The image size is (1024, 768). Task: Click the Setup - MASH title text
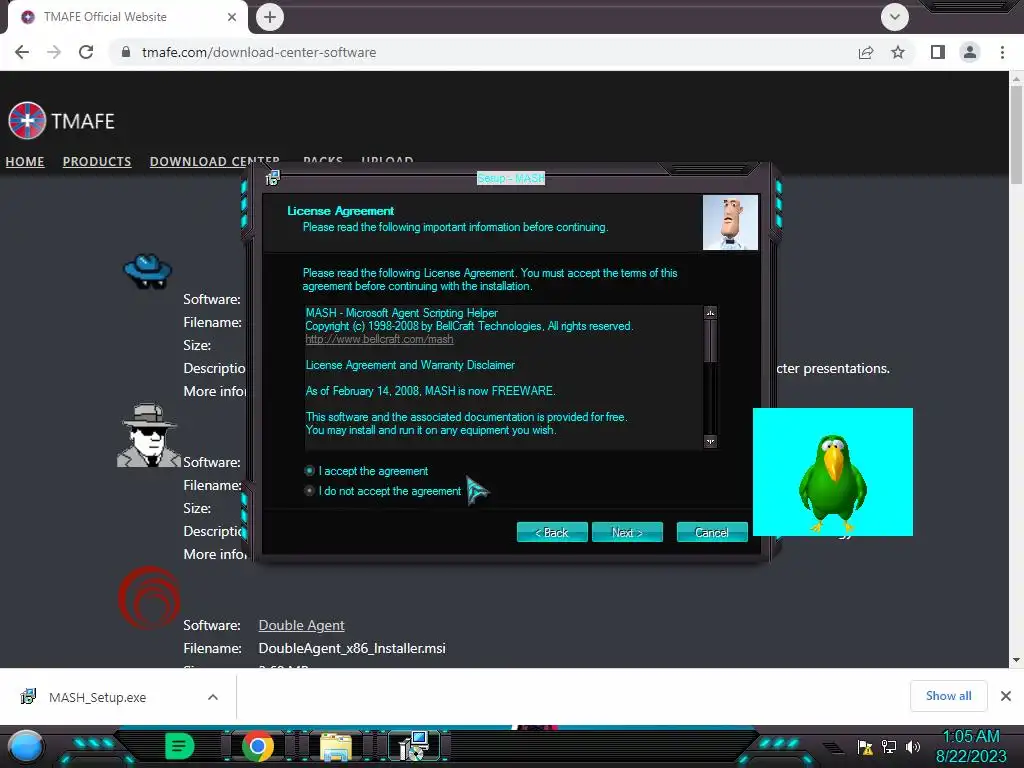[x=511, y=178]
